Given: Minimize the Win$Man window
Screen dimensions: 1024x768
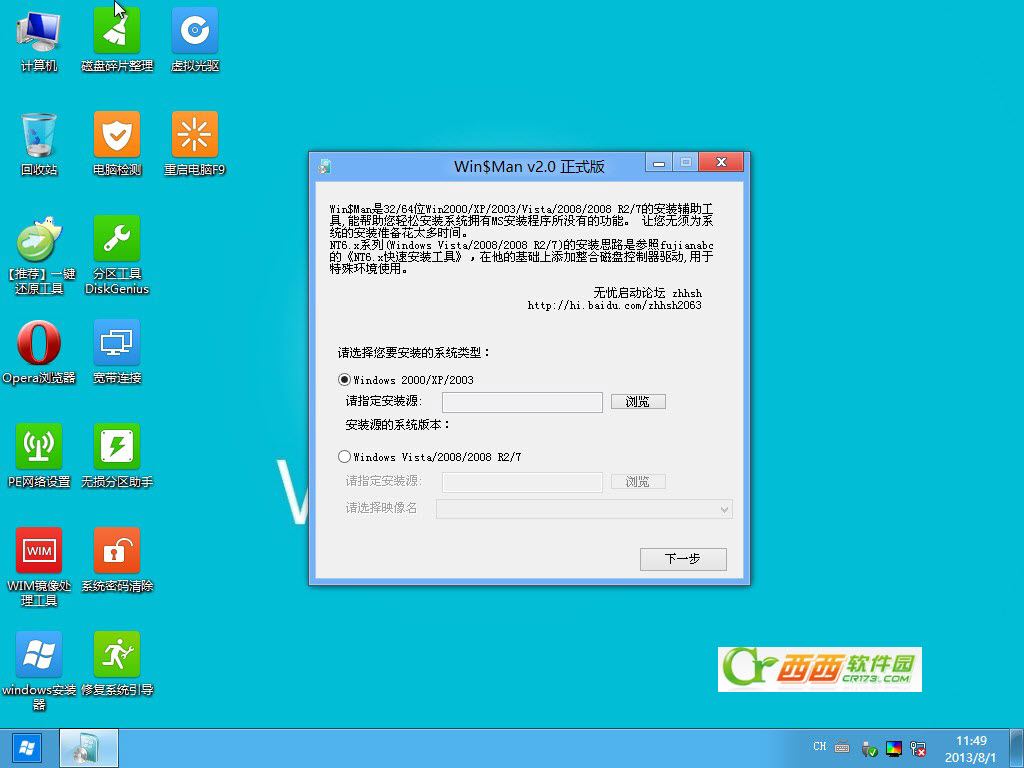Looking at the screenshot, I should click(659, 163).
